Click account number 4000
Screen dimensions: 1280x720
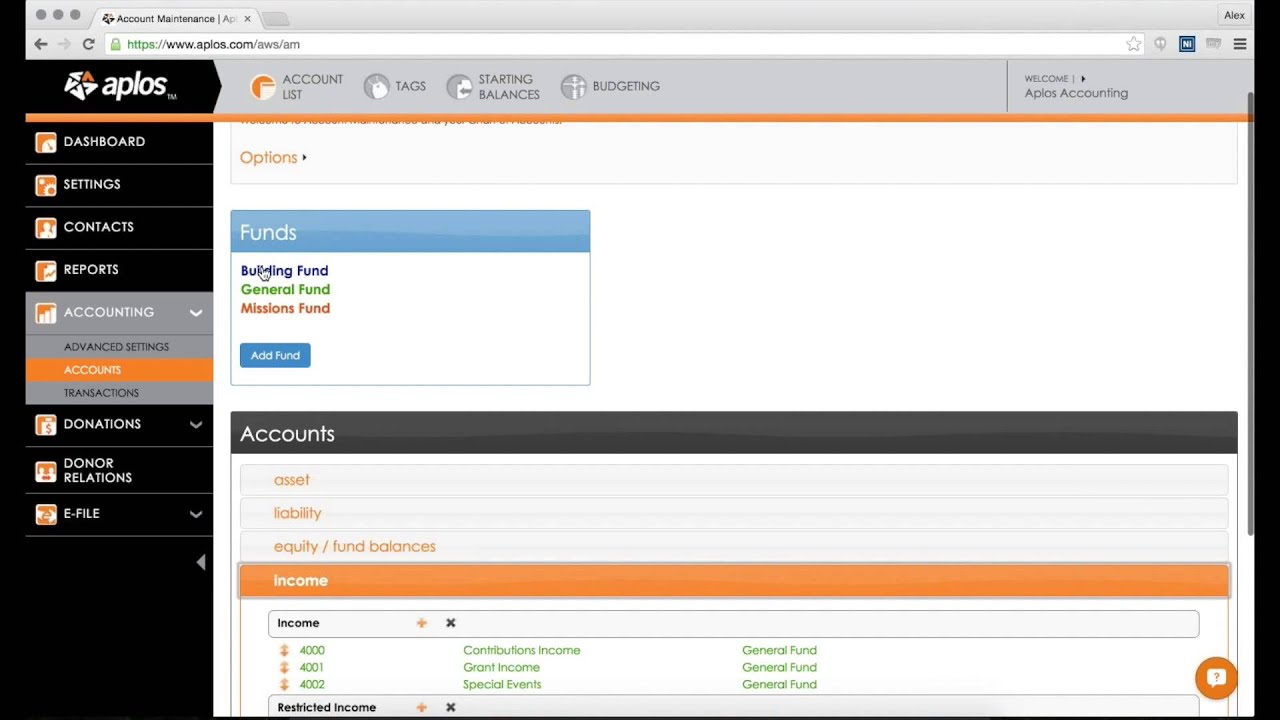(x=312, y=650)
